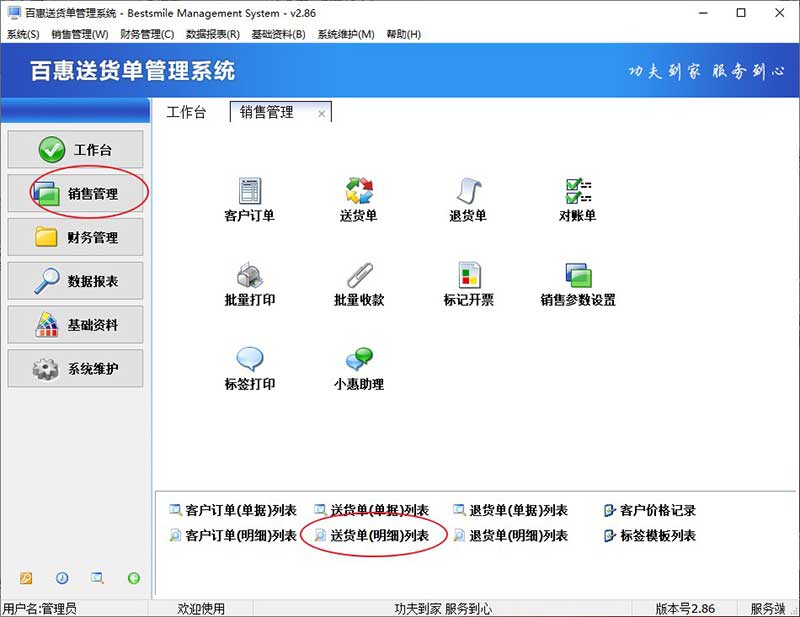Open 送货单(单据)列表 link
Screen dimensions: 800x617
click(372, 510)
